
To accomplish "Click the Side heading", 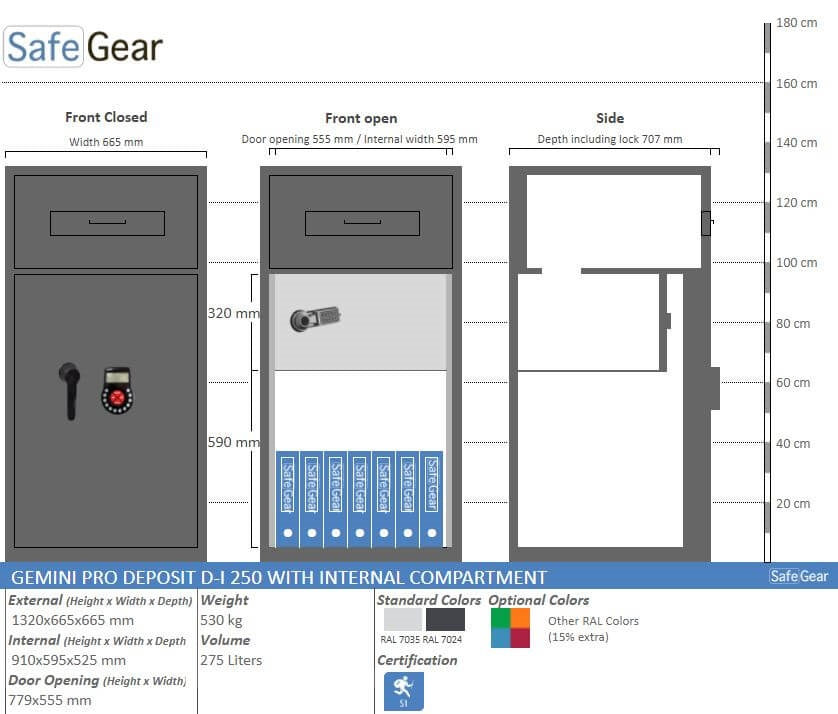I will click(x=610, y=118).
